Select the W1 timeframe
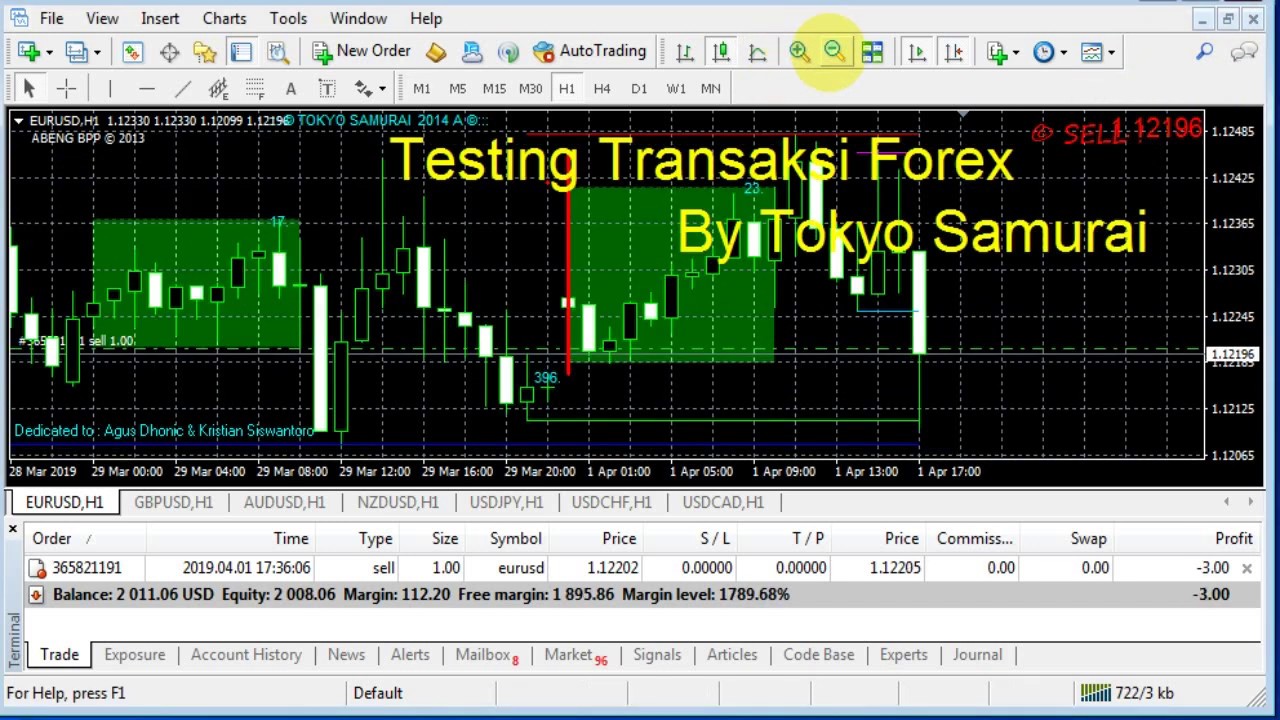The image size is (1280, 720). click(676, 88)
